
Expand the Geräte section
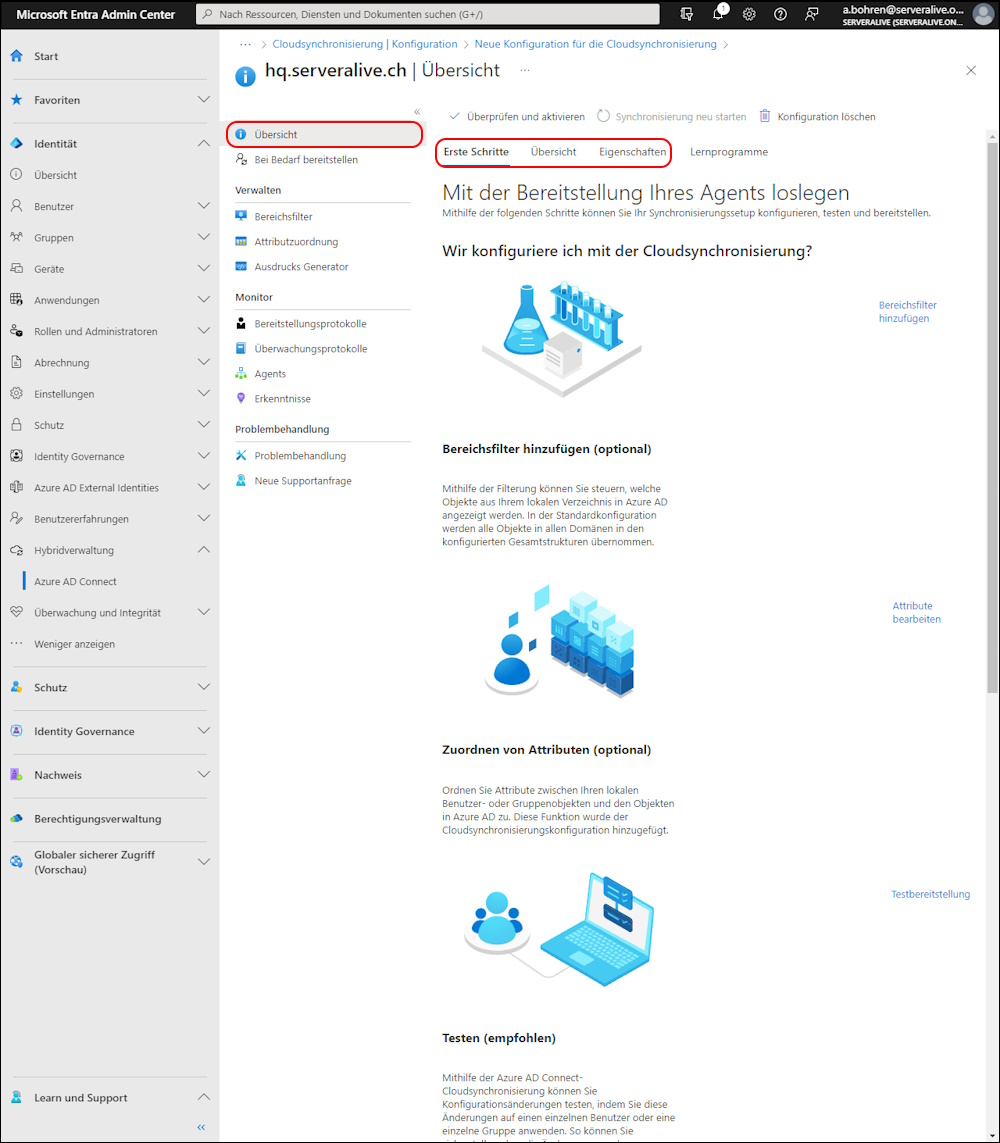click(204, 269)
